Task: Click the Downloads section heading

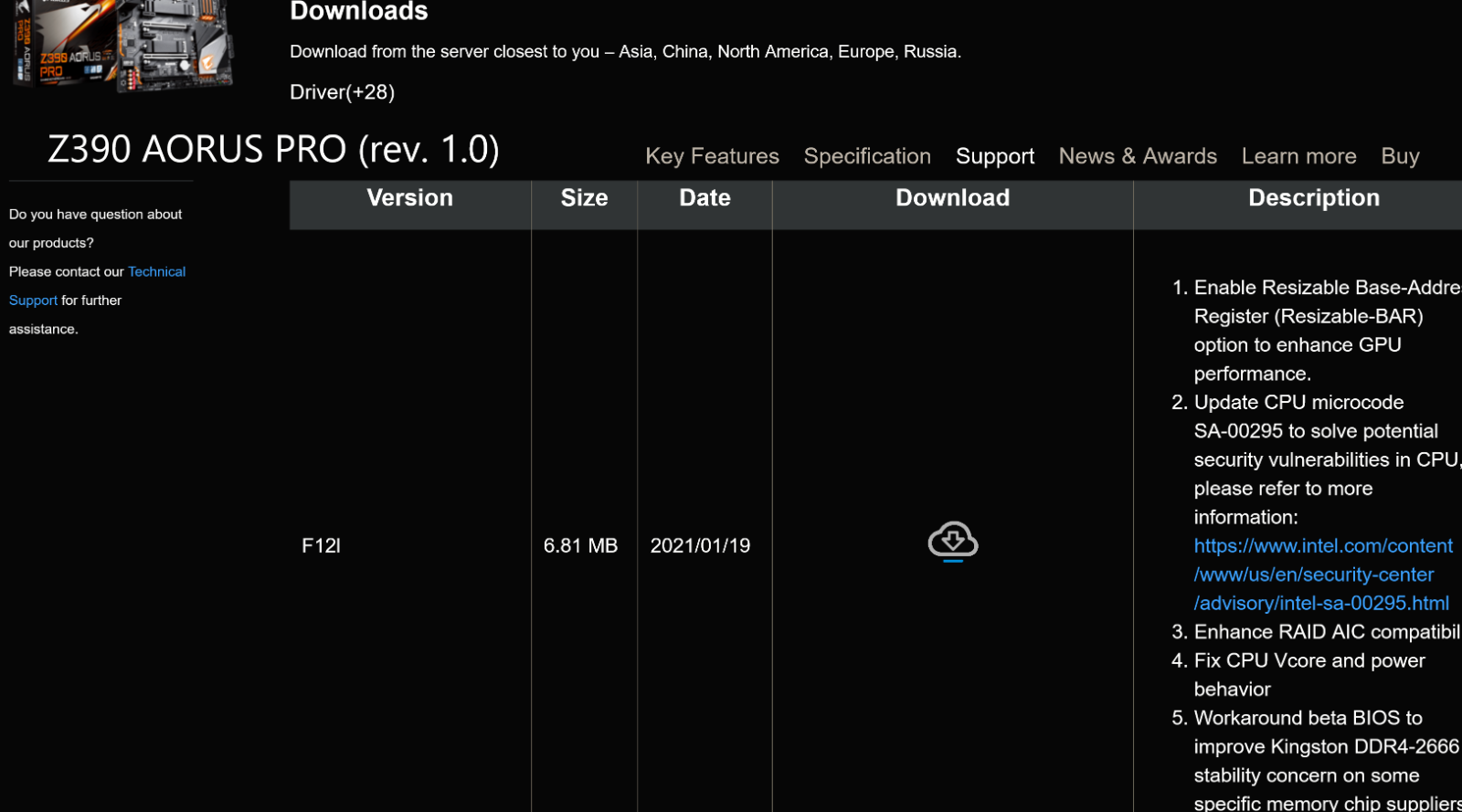Action: (359, 11)
